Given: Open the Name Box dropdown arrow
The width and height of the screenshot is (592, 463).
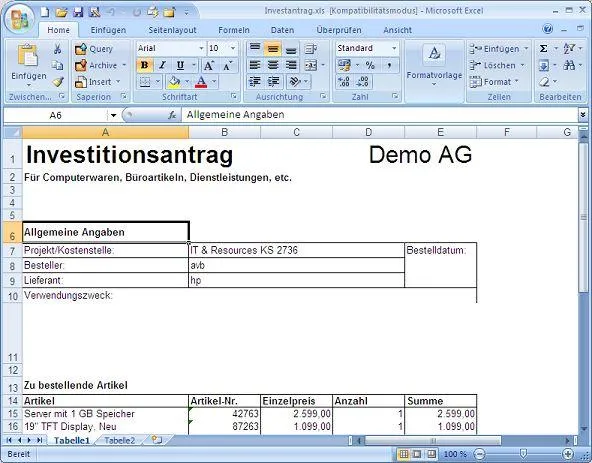Looking at the screenshot, I should point(113,115).
